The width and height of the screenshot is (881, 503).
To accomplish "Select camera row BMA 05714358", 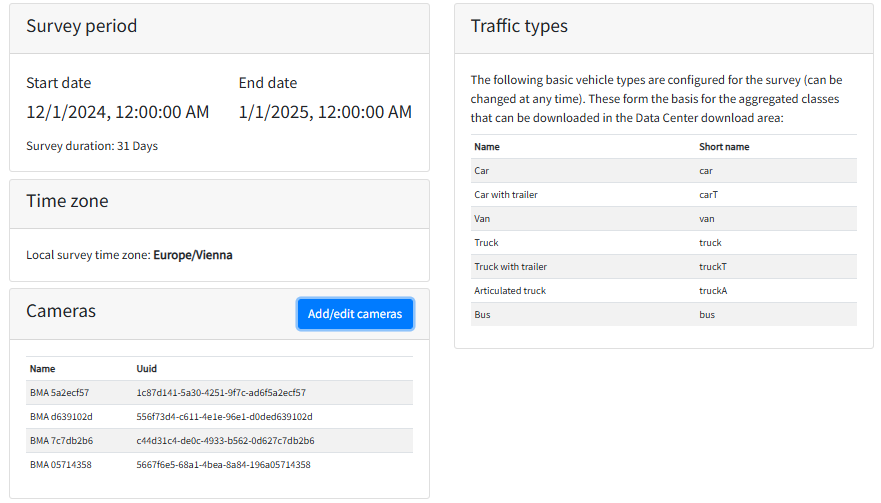I will 219,465.
